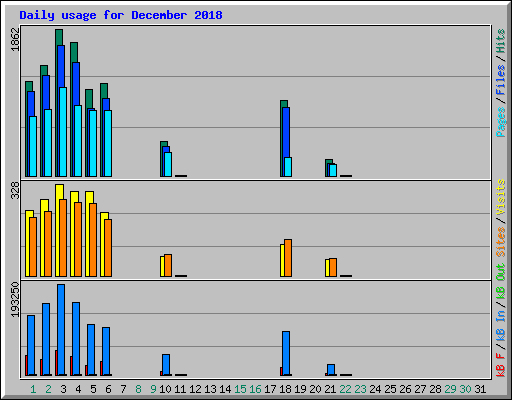
Task: Click the orange sites bar for day 10
Action: point(168,265)
